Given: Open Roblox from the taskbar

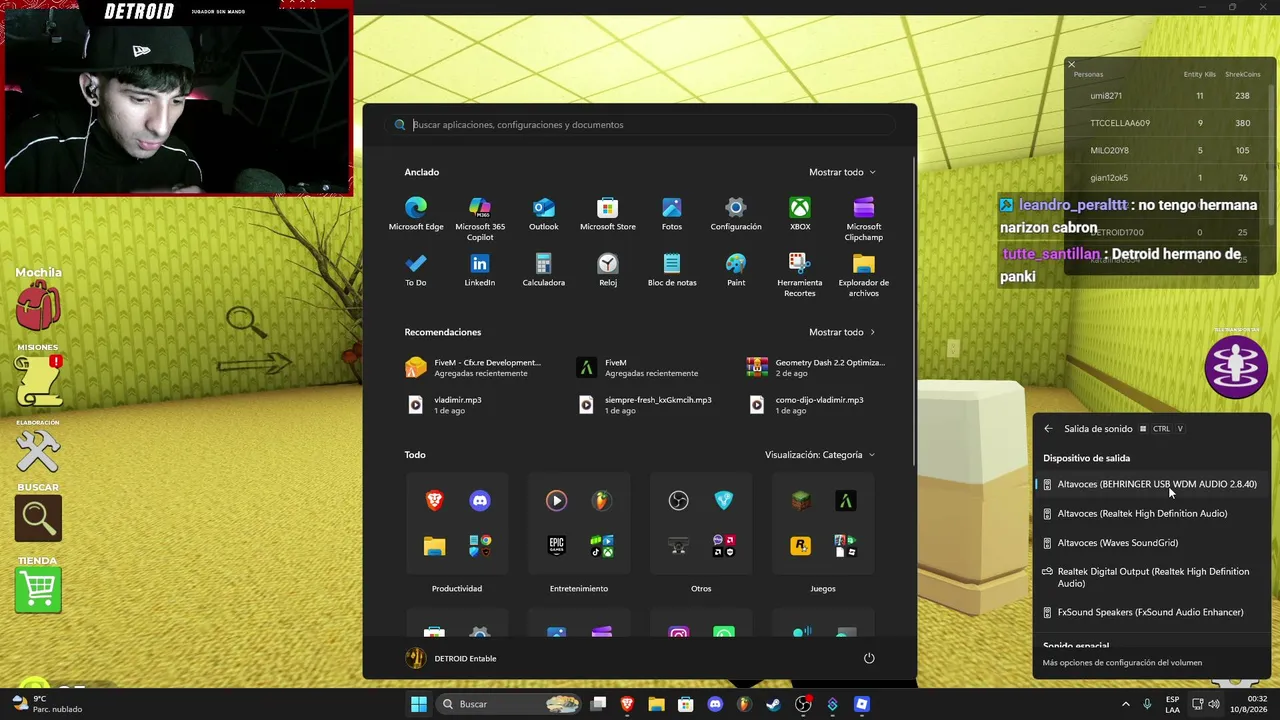Looking at the screenshot, I should coord(862,704).
